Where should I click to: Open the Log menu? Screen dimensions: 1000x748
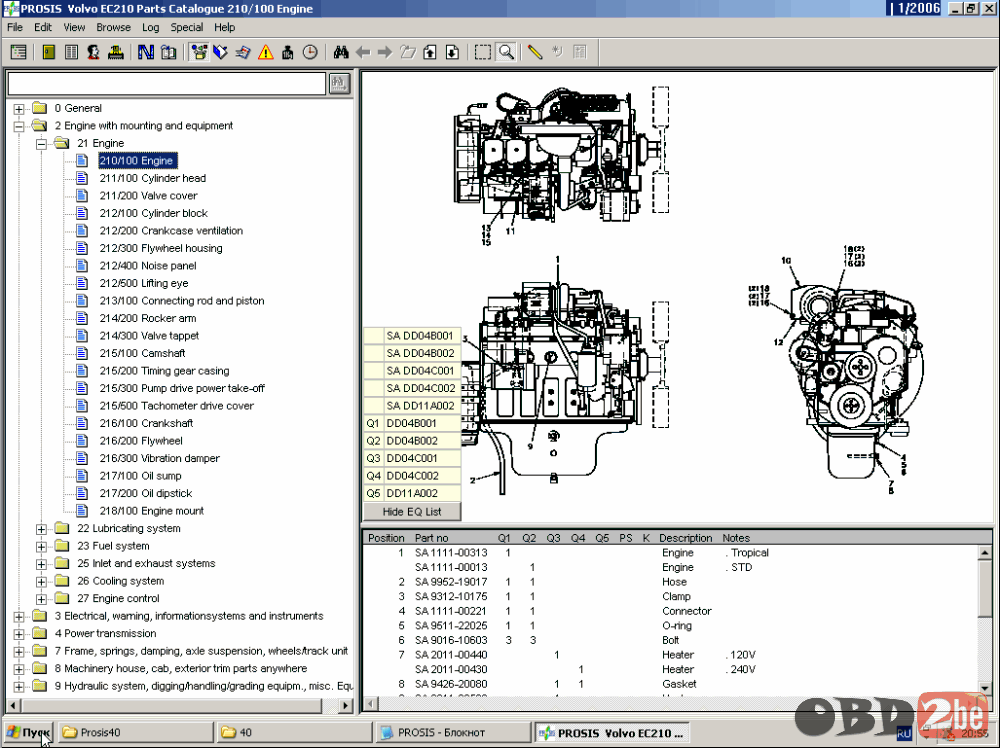pos(151,27)
